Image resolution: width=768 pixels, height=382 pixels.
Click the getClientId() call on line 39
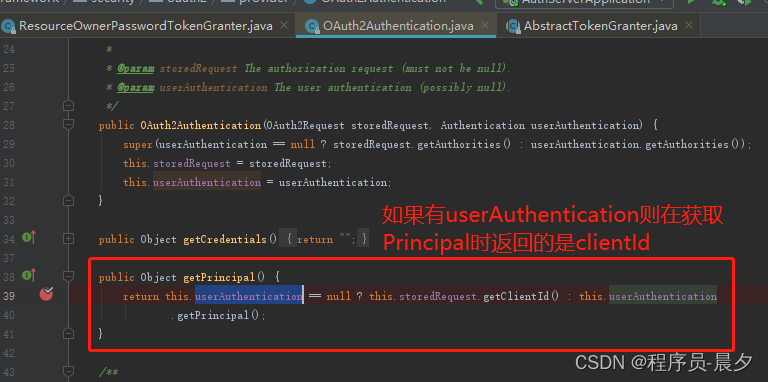pyautogui.click(x=521, y=296)
